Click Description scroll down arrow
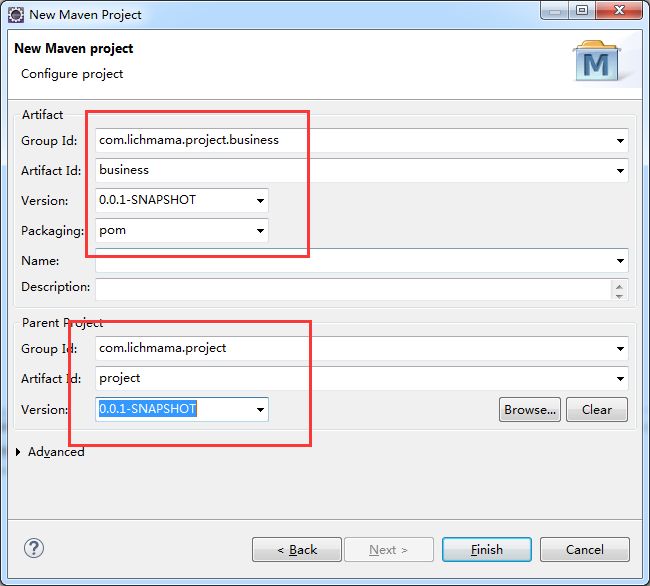 (619, 296)
